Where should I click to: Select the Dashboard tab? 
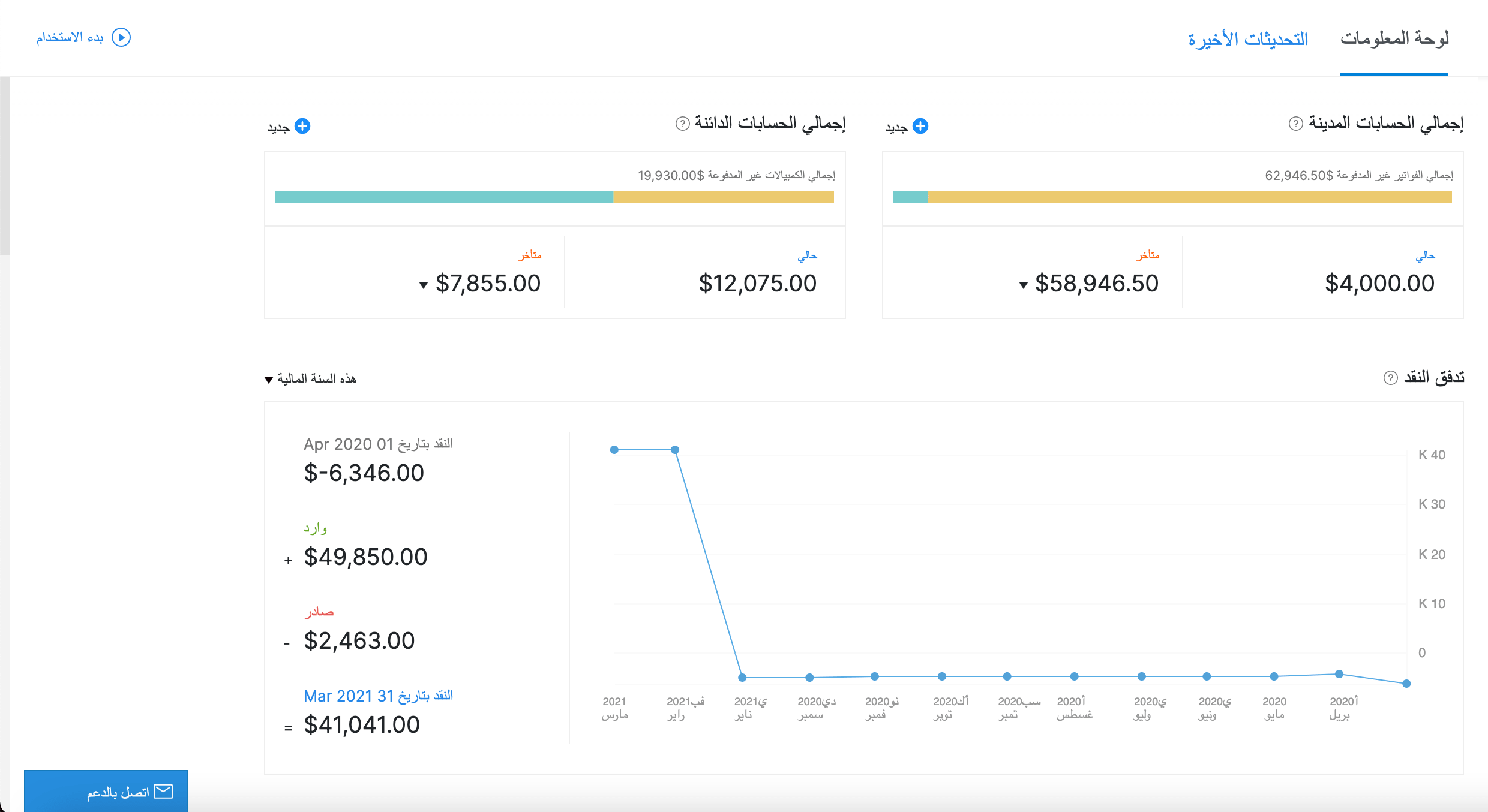[1394, 39]
